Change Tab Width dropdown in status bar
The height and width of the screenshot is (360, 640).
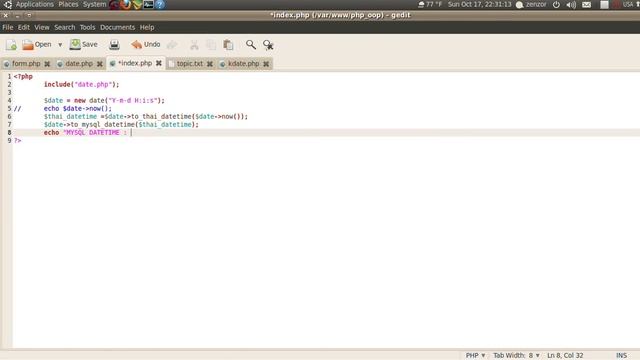[x=517, y=356]
